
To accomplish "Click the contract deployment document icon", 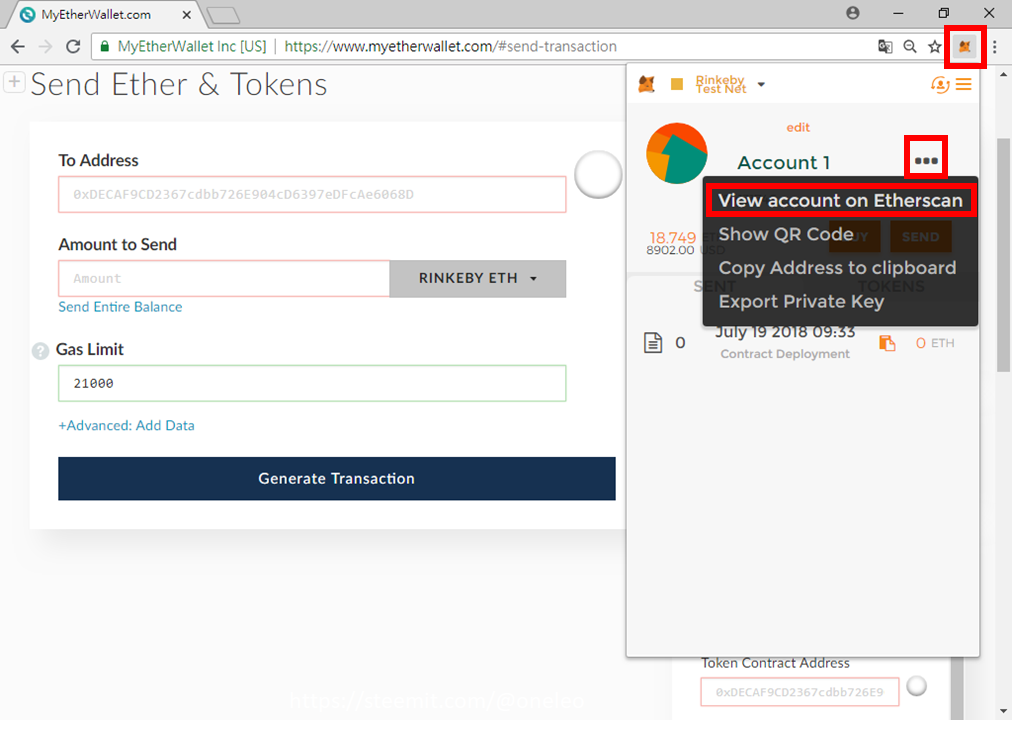I will click(653, 343).
